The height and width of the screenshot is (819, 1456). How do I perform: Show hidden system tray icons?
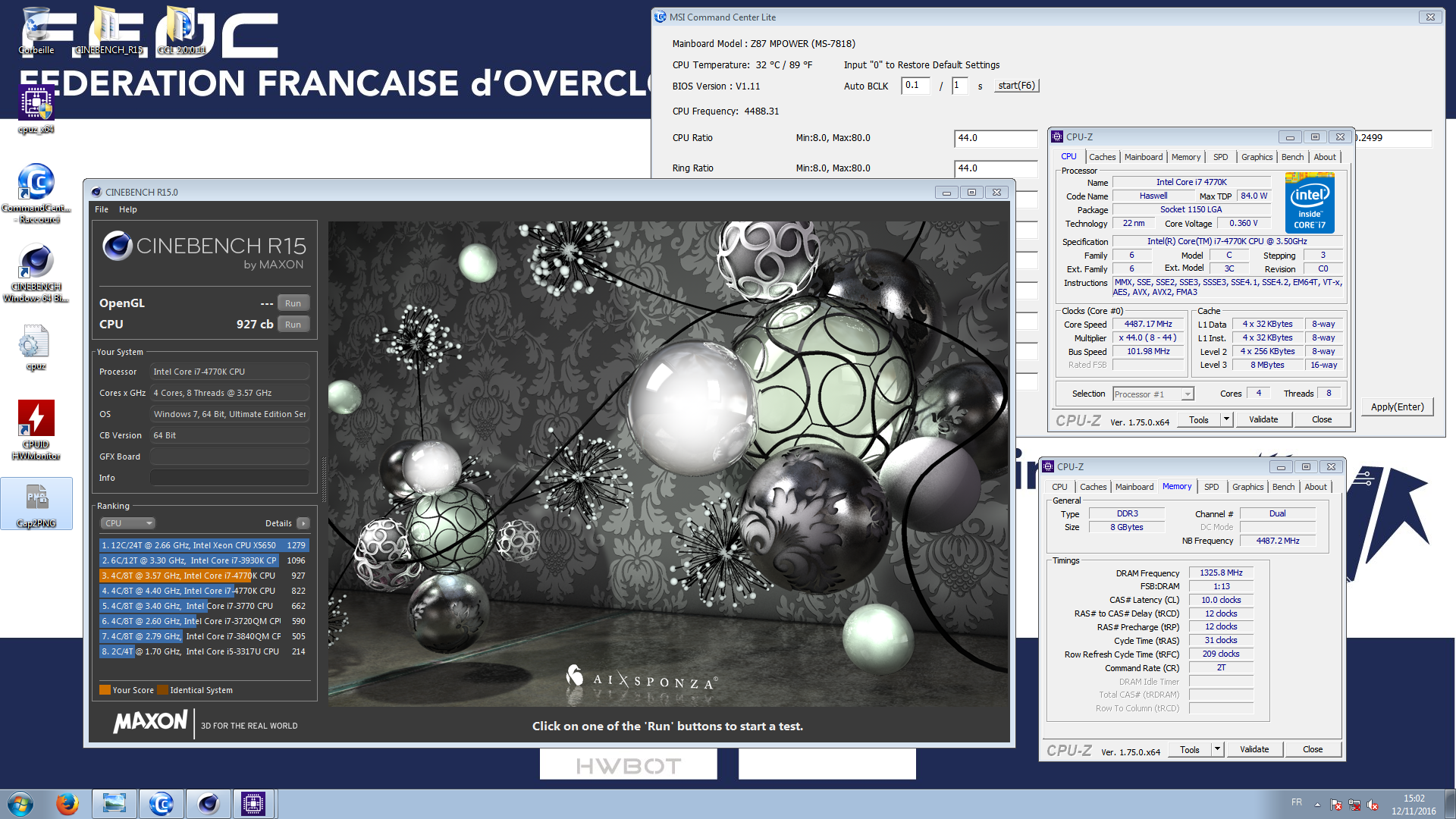(x=1317, y=805)
